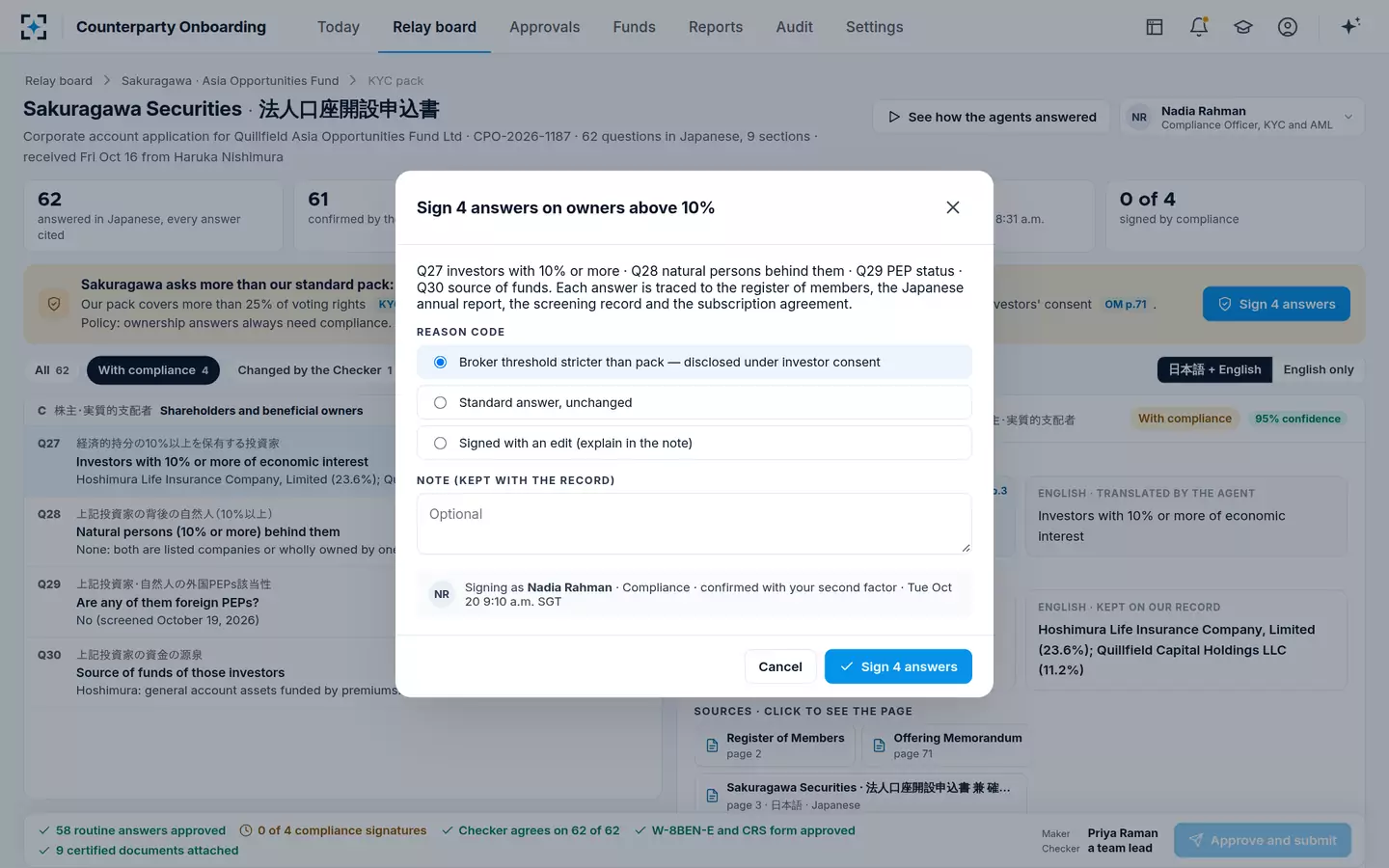Switch to English only view

pyautogui.click(x=1318, y=369)
